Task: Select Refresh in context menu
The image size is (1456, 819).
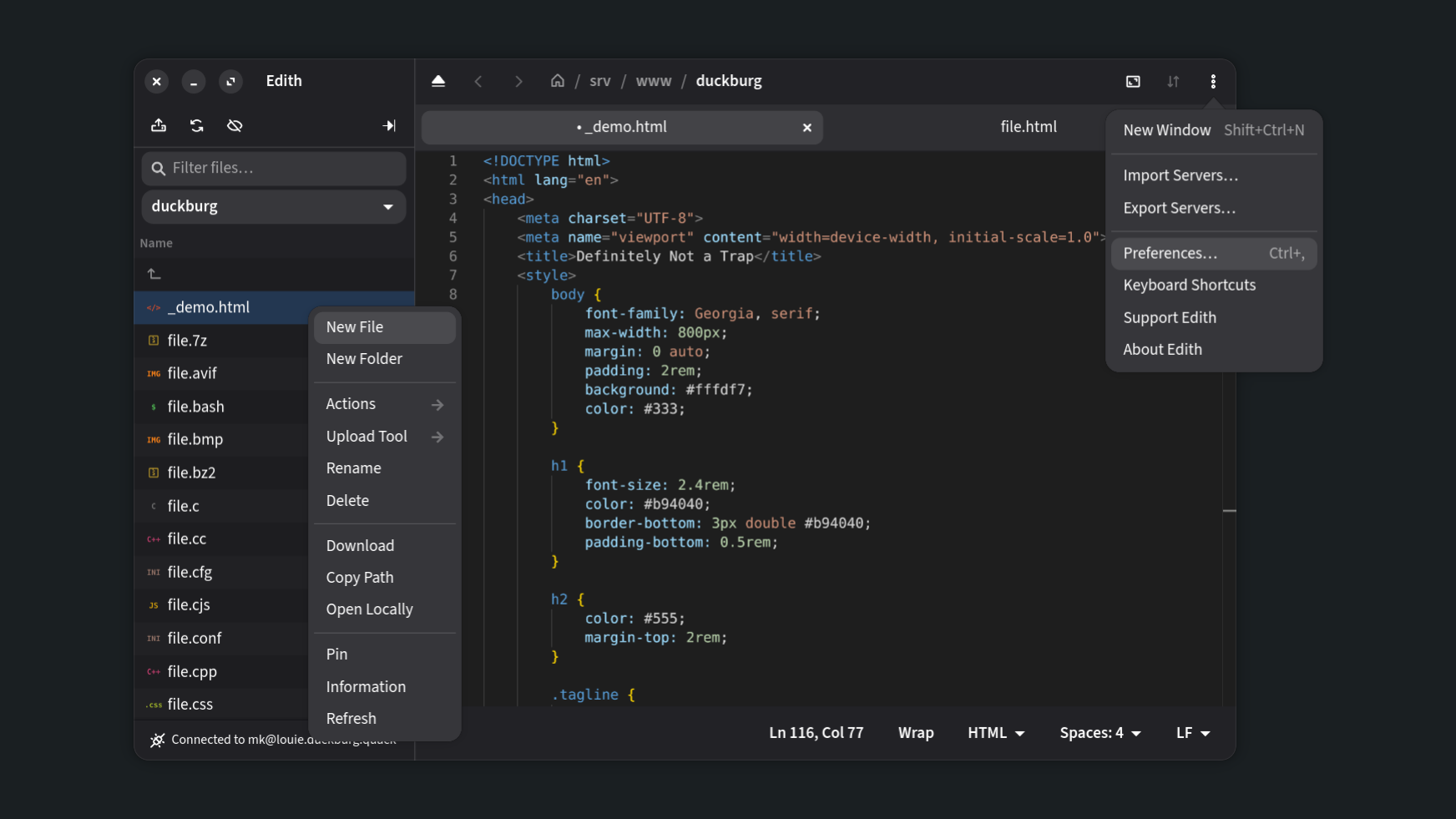Action: click(385, 719)
